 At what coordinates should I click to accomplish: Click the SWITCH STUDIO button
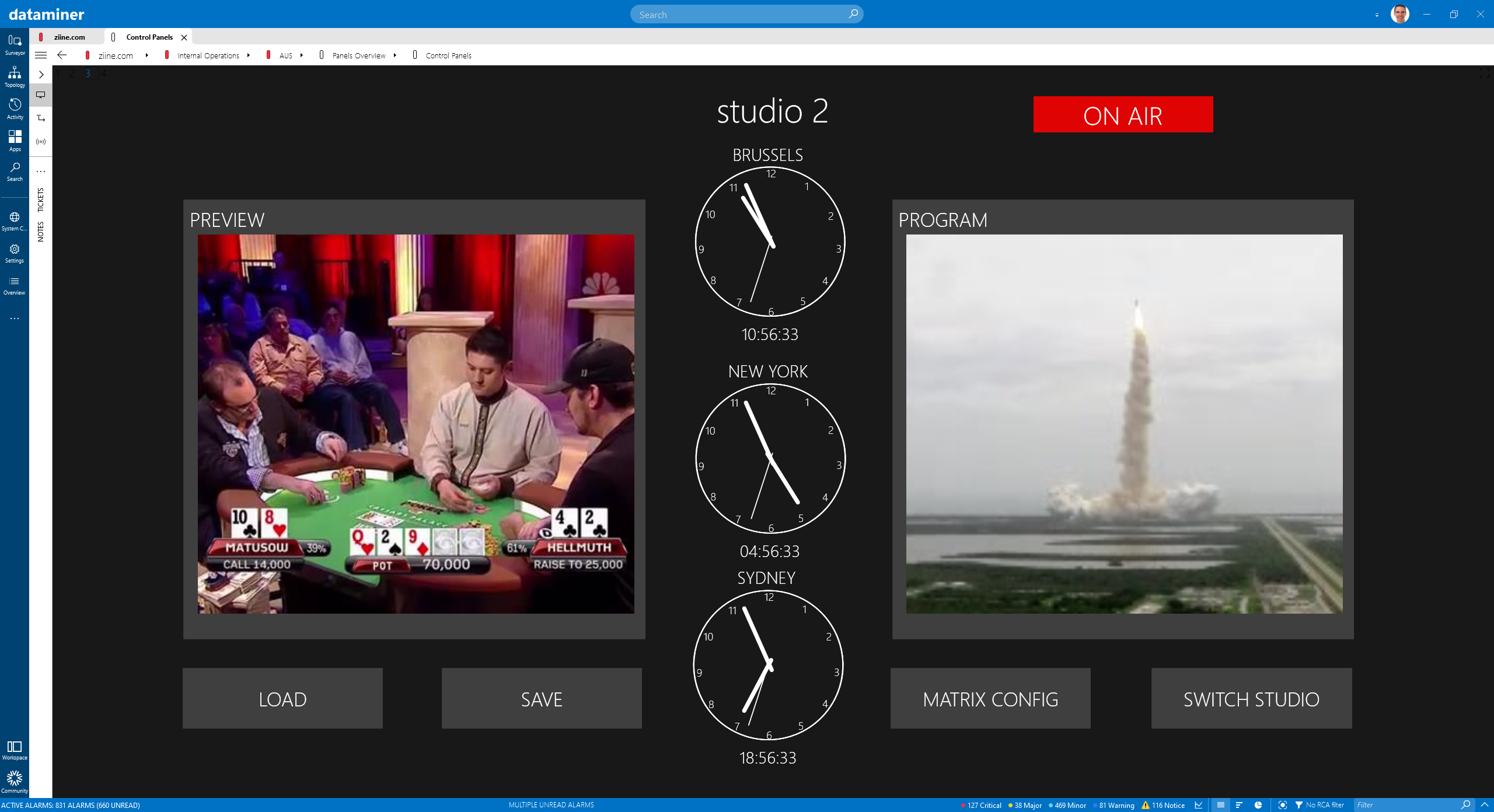(1251, 698)
